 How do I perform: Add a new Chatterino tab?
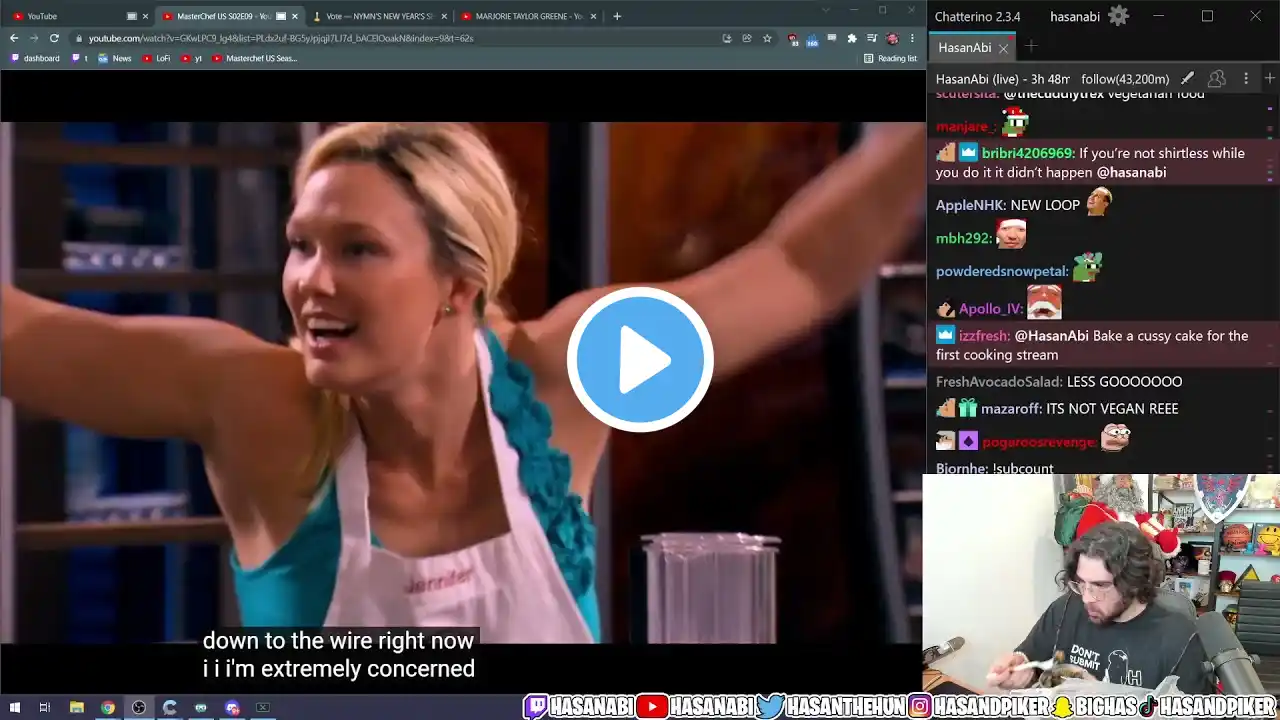coord(1031,47)
